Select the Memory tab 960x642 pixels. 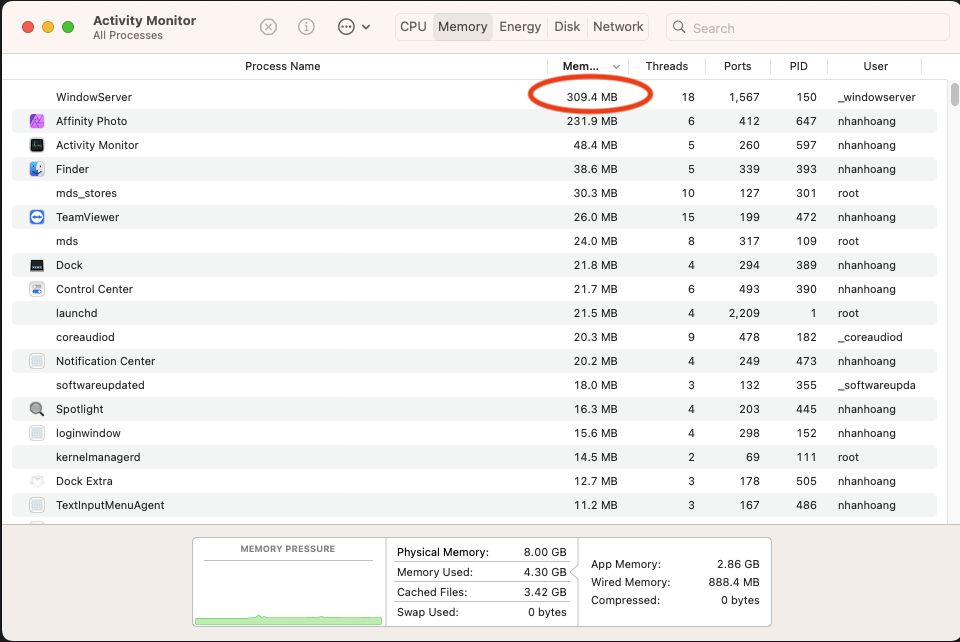tap(462, 27)
